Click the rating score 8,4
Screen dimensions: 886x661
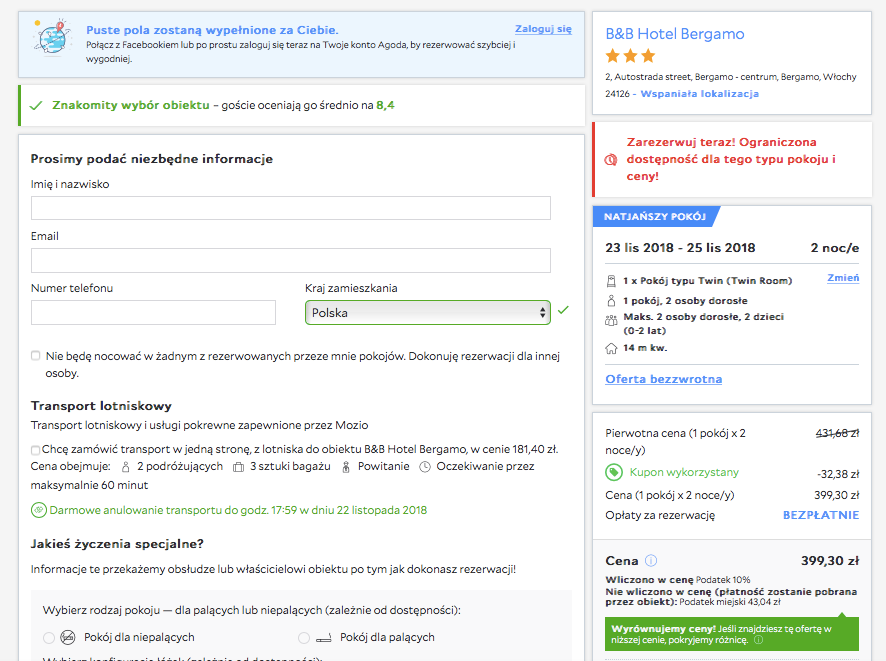click(385, 105)
